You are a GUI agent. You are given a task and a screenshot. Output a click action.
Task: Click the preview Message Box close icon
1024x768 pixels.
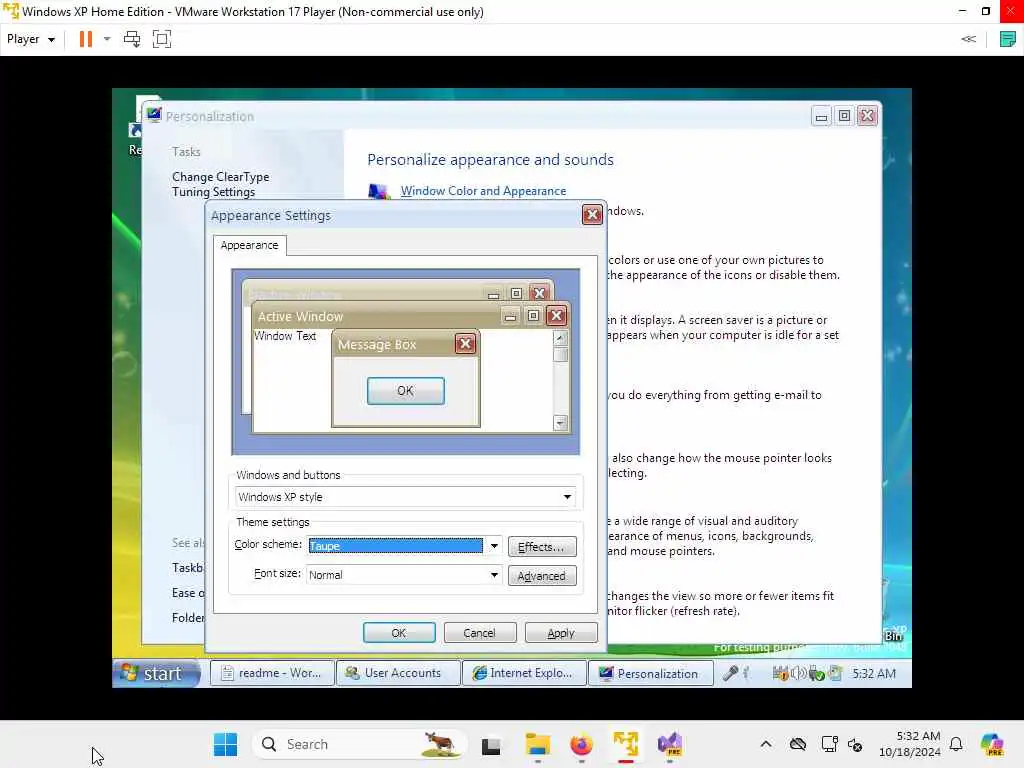(x=465, y=344)
